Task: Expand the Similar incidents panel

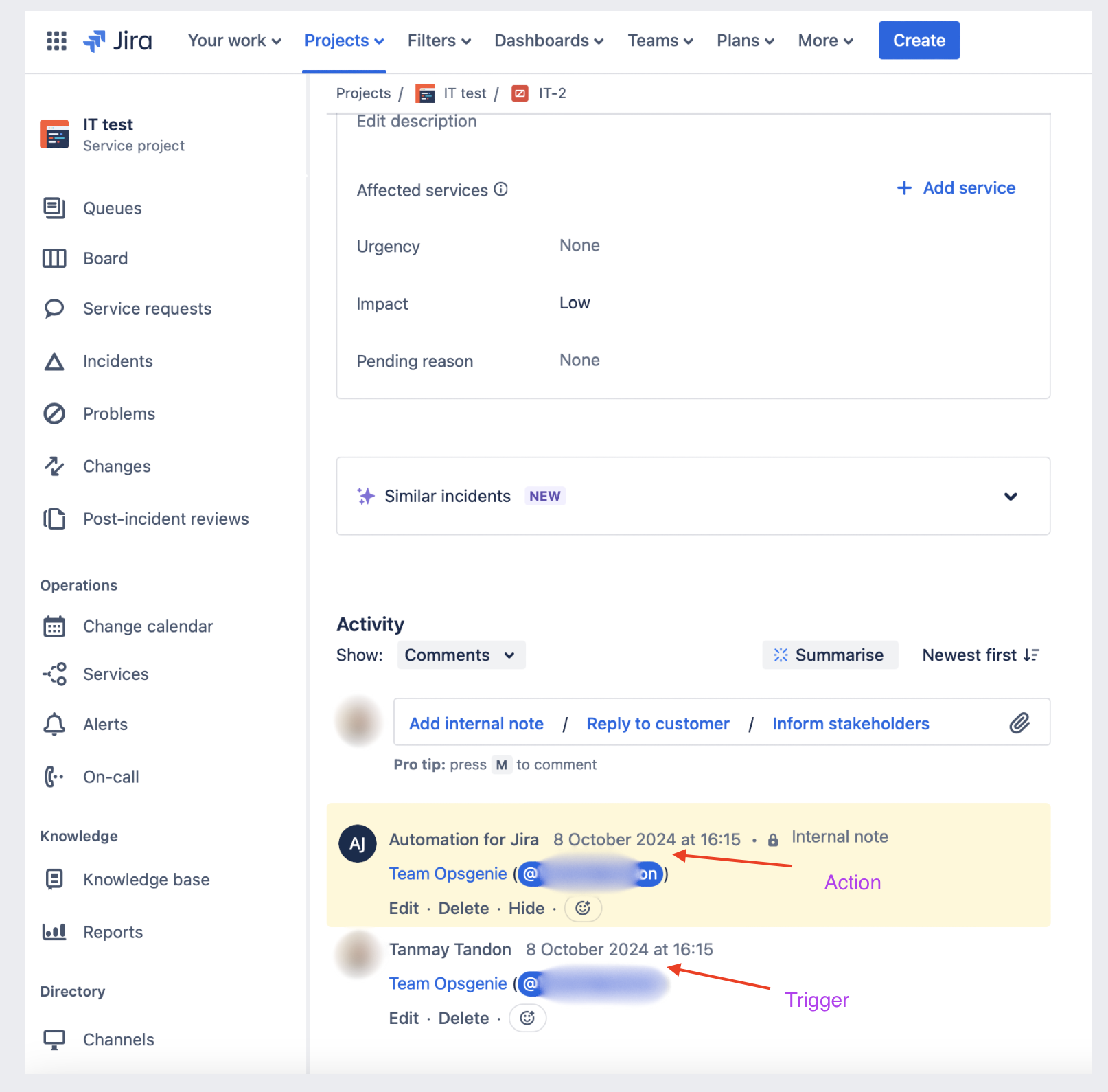Action: pos(1011,496)
